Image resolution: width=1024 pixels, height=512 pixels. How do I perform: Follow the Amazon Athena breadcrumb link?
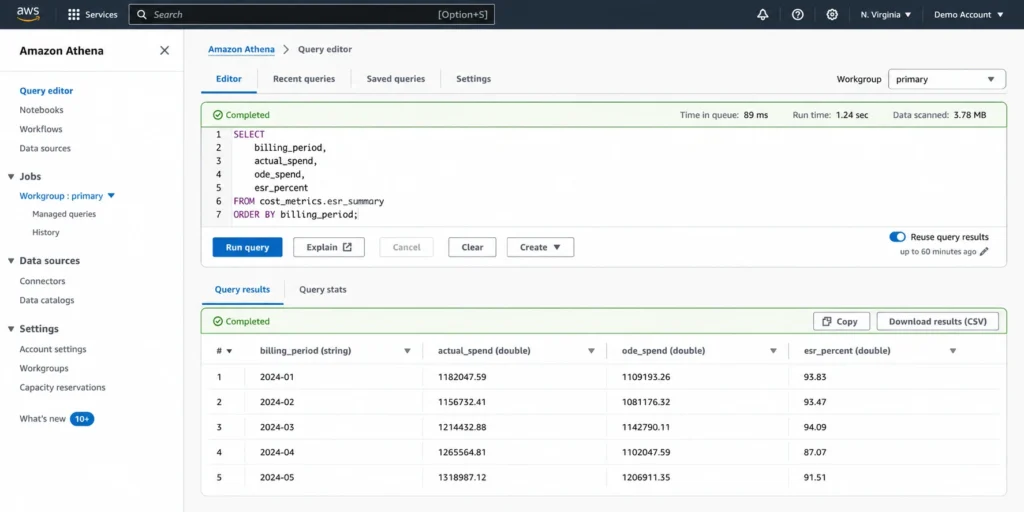point(241,49)
